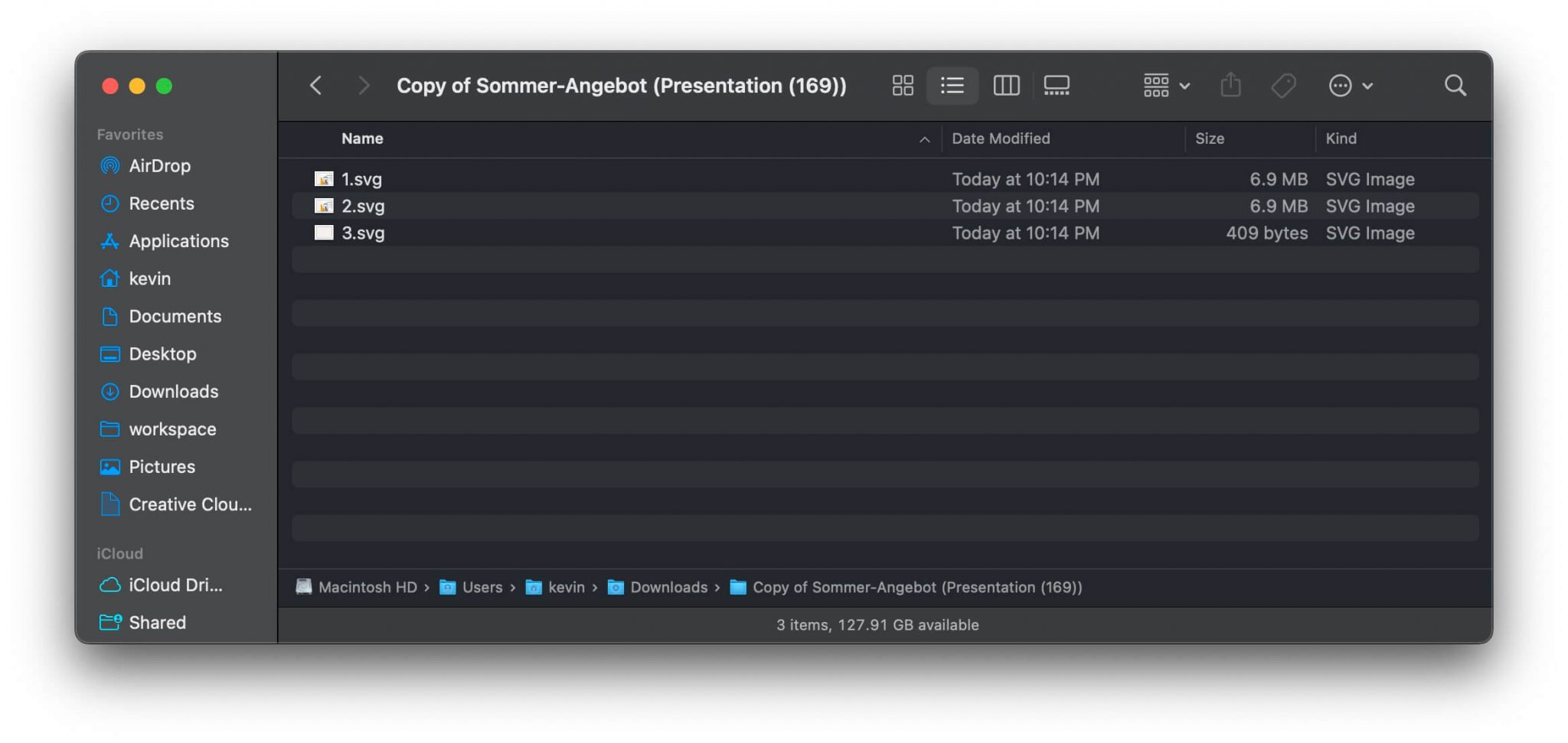Switch to list view
The width and height of the screenshot is (1568, 743).
952,85
